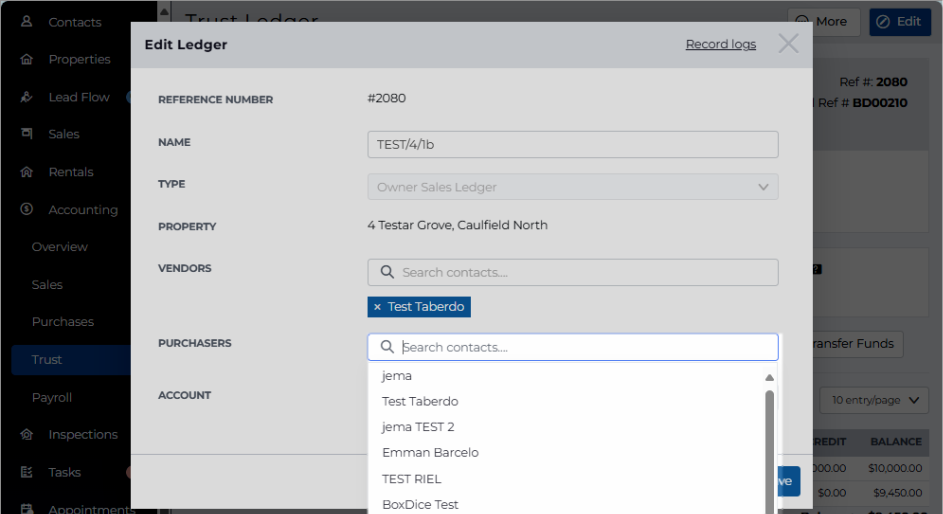This screenshot has height=514, width=943.
Task: Click the BALANCE column header
Action: coord(895,442)
